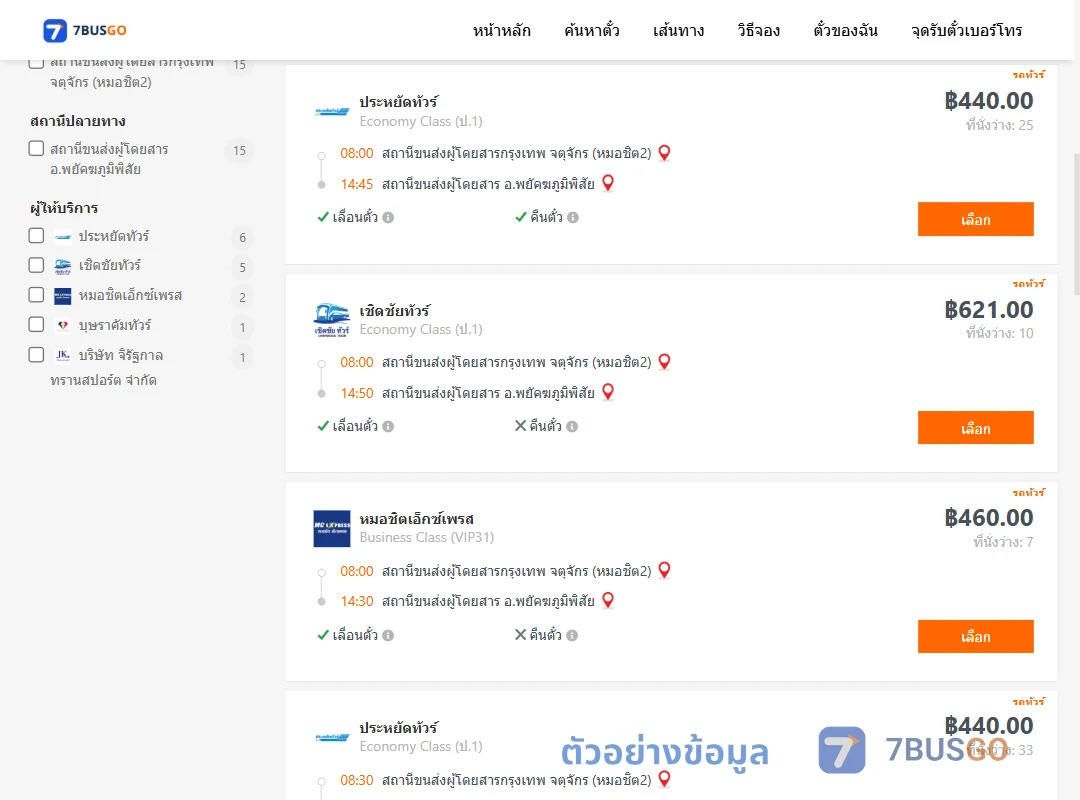Open map pin for 08:00 เชิดชัยทัวร์ departure station
Screen dimensions: 1080x800
(x=664, y=362)
